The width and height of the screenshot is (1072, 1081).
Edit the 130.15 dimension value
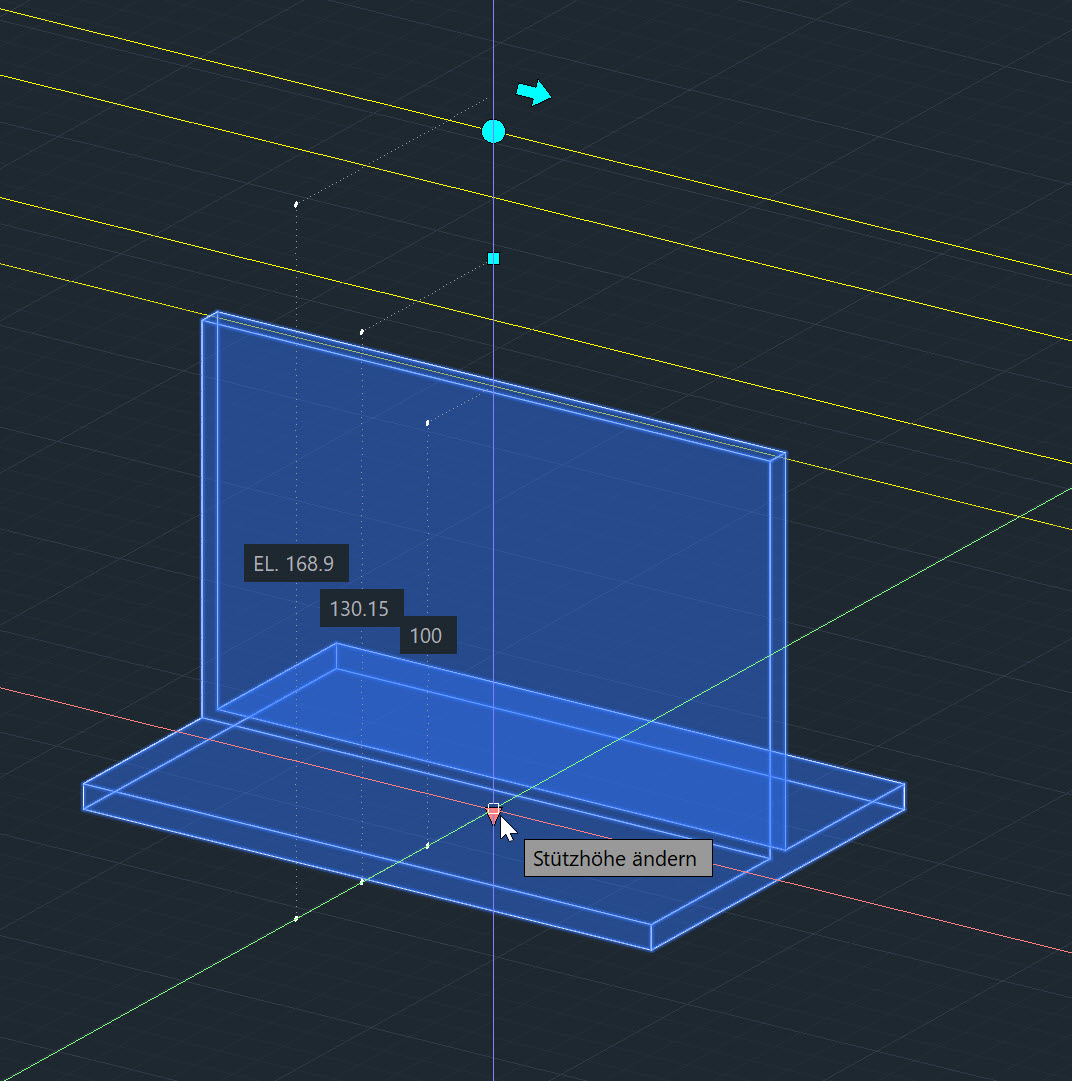(x=361, y=608)
